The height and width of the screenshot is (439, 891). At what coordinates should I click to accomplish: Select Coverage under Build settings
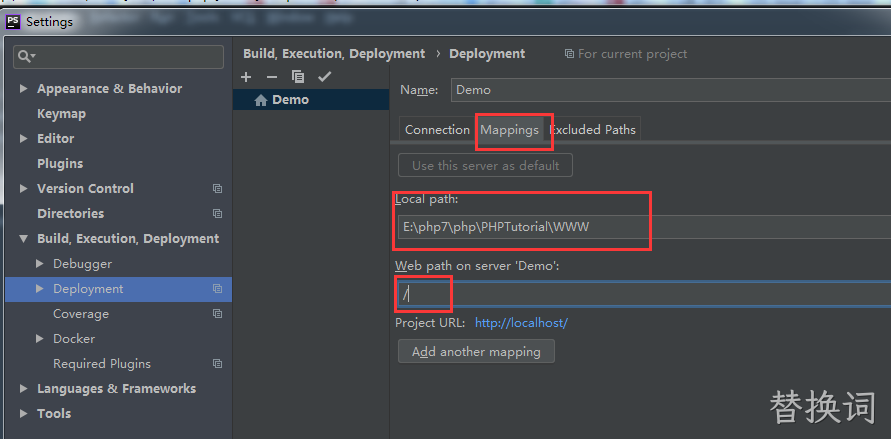[81, 313]
